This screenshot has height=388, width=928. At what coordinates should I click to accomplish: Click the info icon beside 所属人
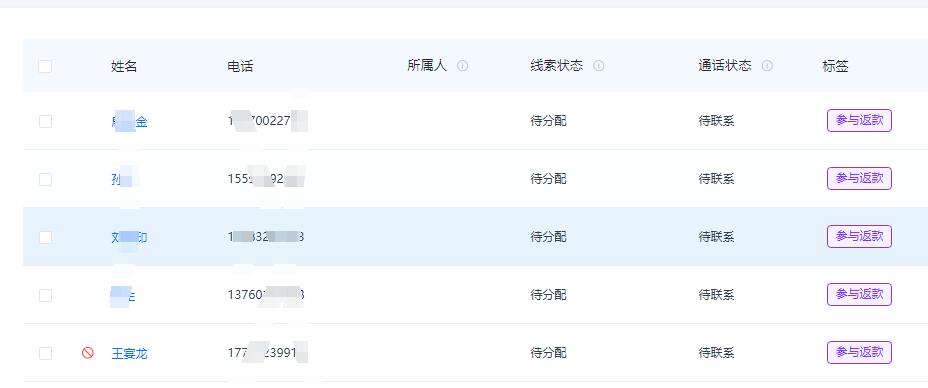(463, 66)
